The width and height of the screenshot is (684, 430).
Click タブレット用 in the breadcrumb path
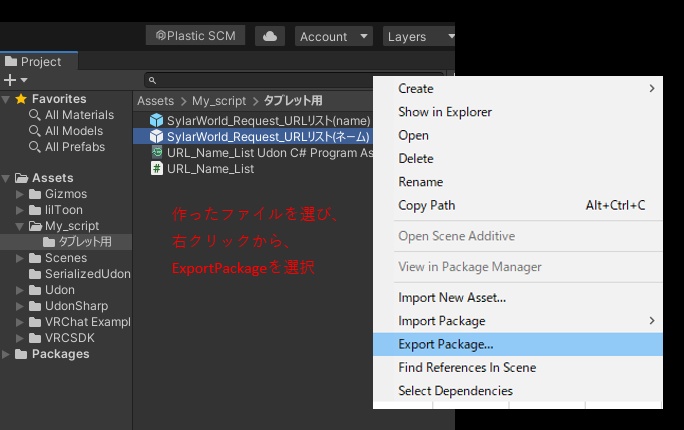(293, 101)
